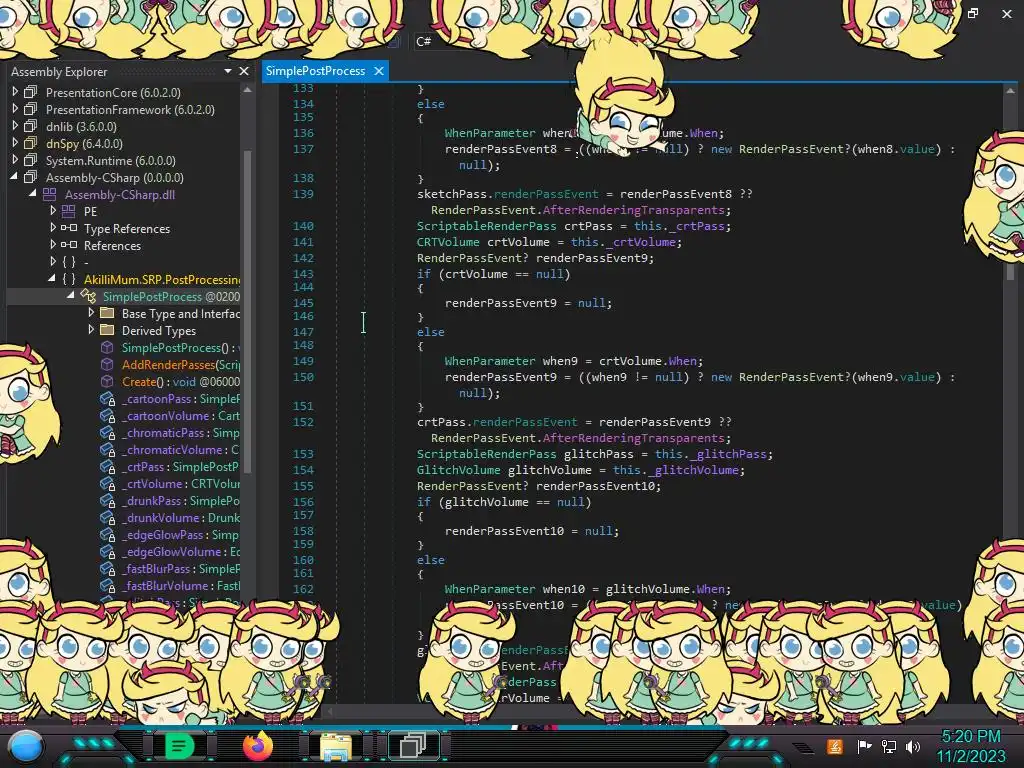This screenshot has width=1024, height=768.
Task: Click the dnlib assembly icon
Action: click(x=31, y=126)
